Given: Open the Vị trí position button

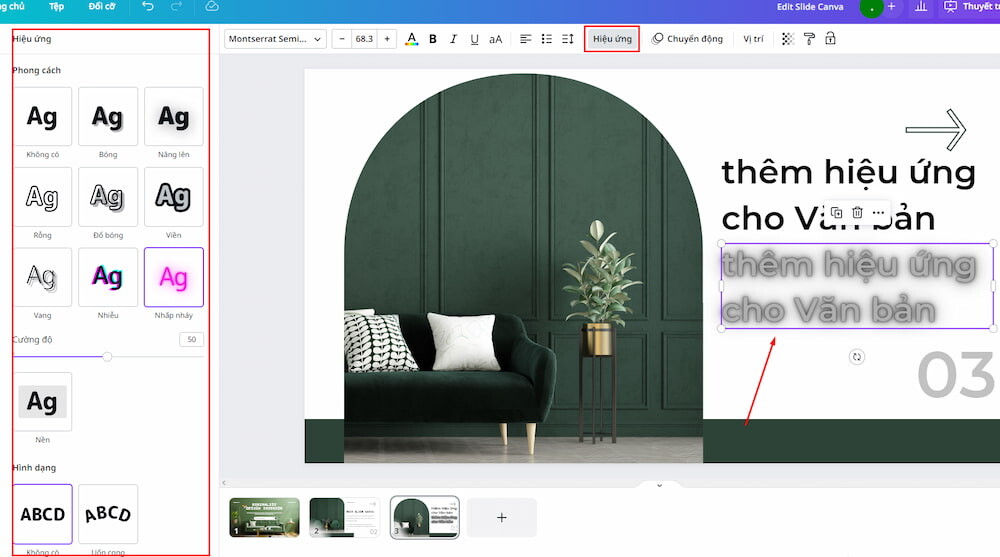Looking at the screenshot, I should pos(753,39).
